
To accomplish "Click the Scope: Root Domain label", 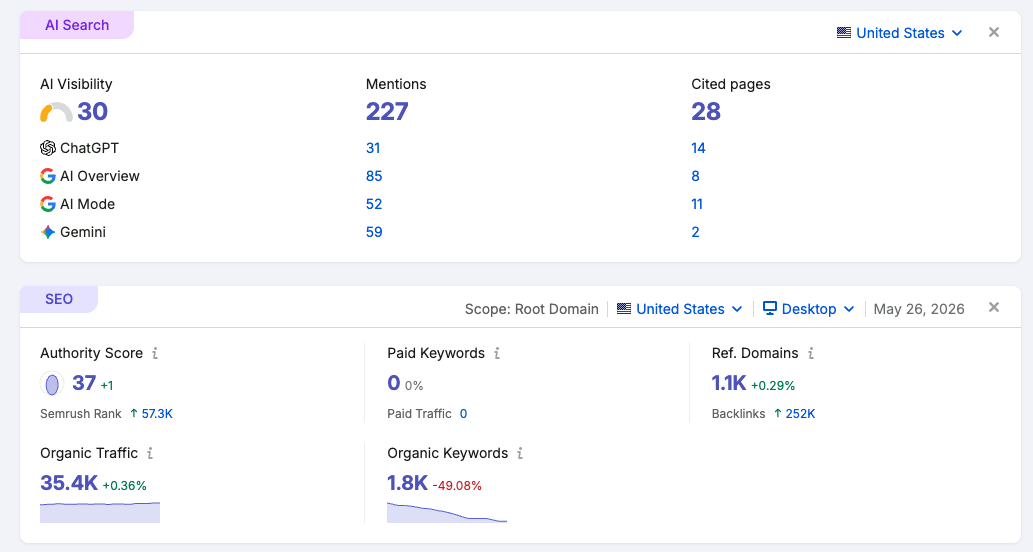I will pos(532,309).
